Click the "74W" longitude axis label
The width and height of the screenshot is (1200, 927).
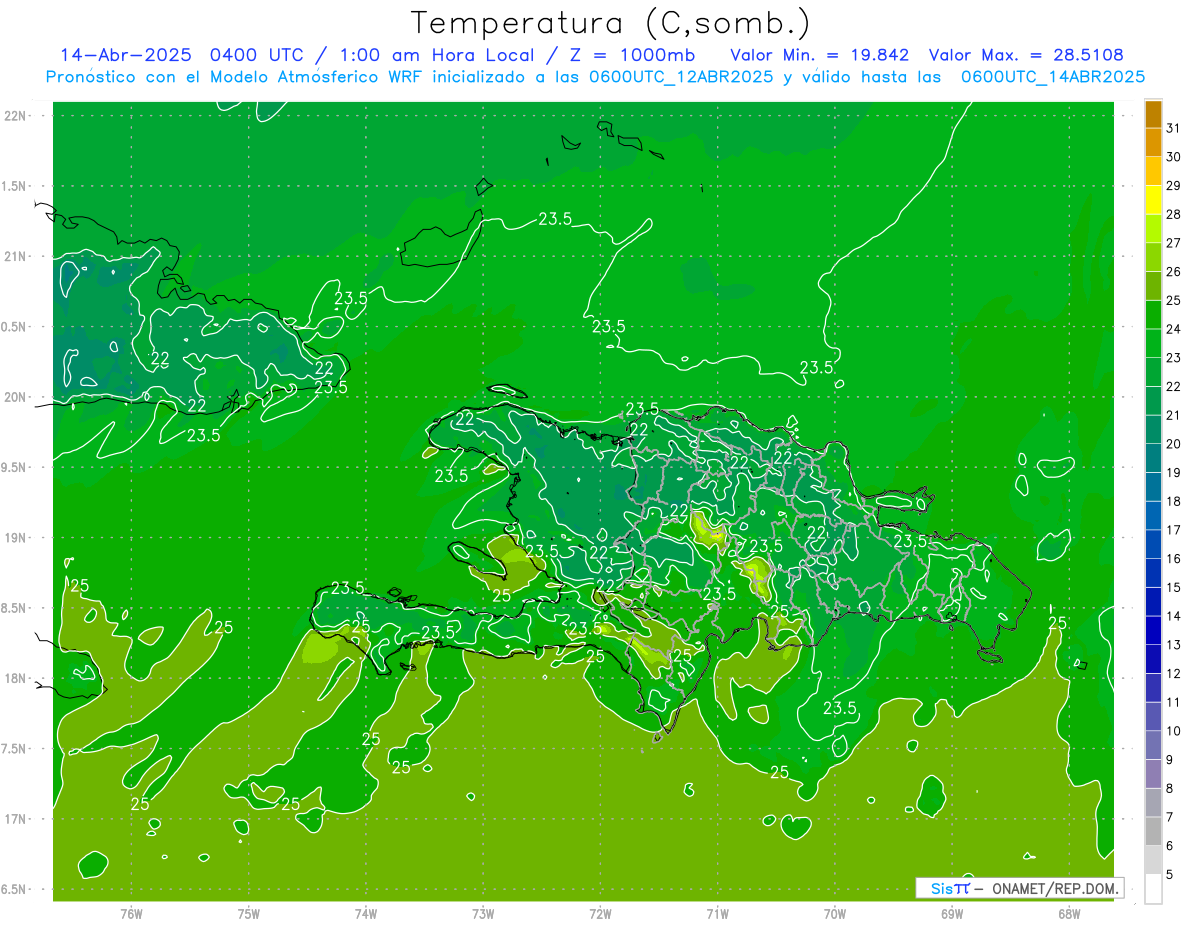pos(365,914)
